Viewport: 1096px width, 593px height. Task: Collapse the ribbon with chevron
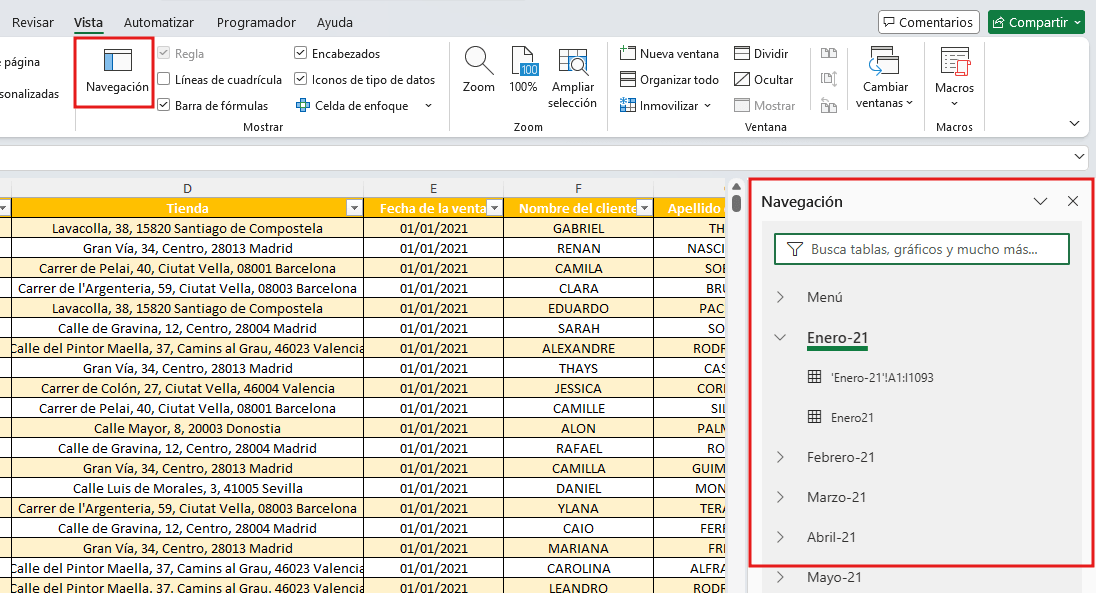click(x=1075, y=124)
